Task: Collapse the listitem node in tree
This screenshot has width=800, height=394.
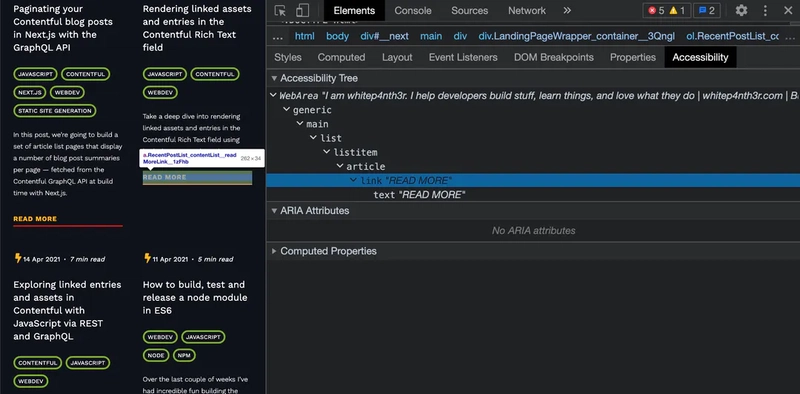Action: 327,152
